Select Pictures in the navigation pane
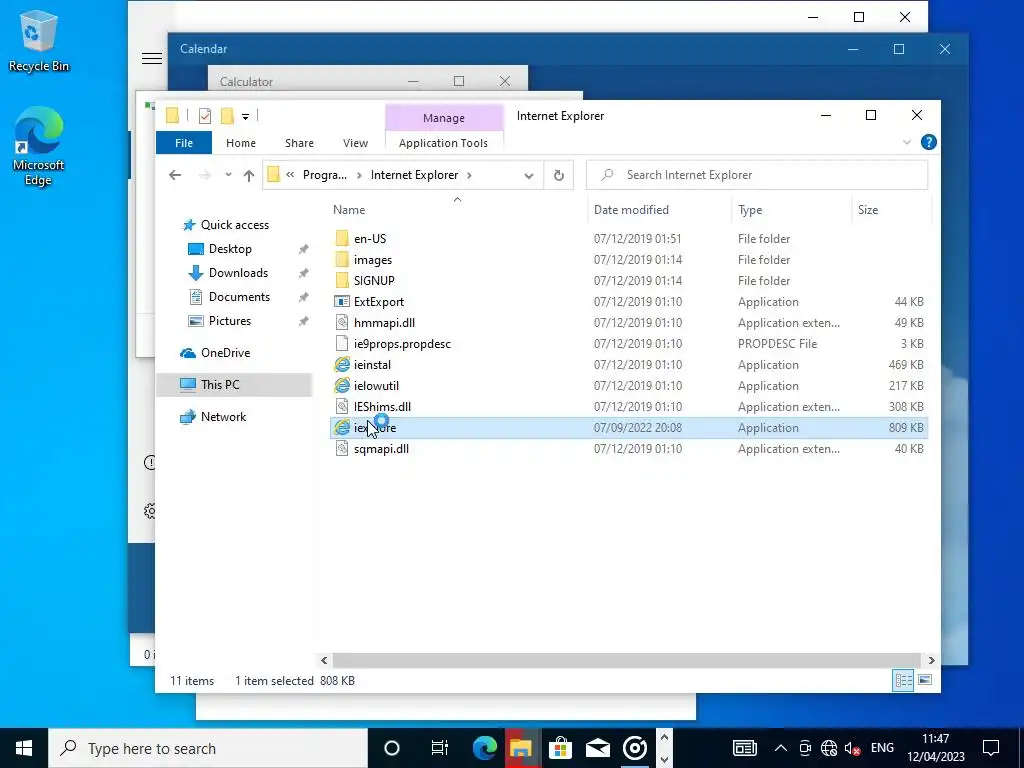This screenshot has width=1024, height=768. [x=229, y=321]
